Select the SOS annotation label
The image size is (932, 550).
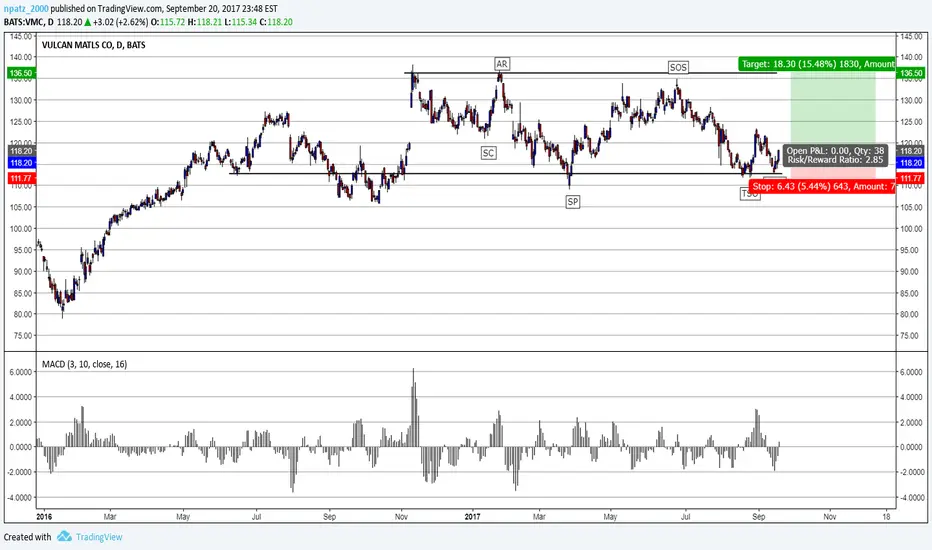point(678,67)
